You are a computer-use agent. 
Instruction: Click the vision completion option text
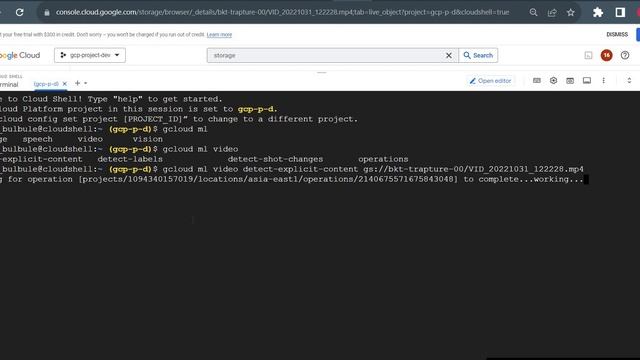(147, 139)
